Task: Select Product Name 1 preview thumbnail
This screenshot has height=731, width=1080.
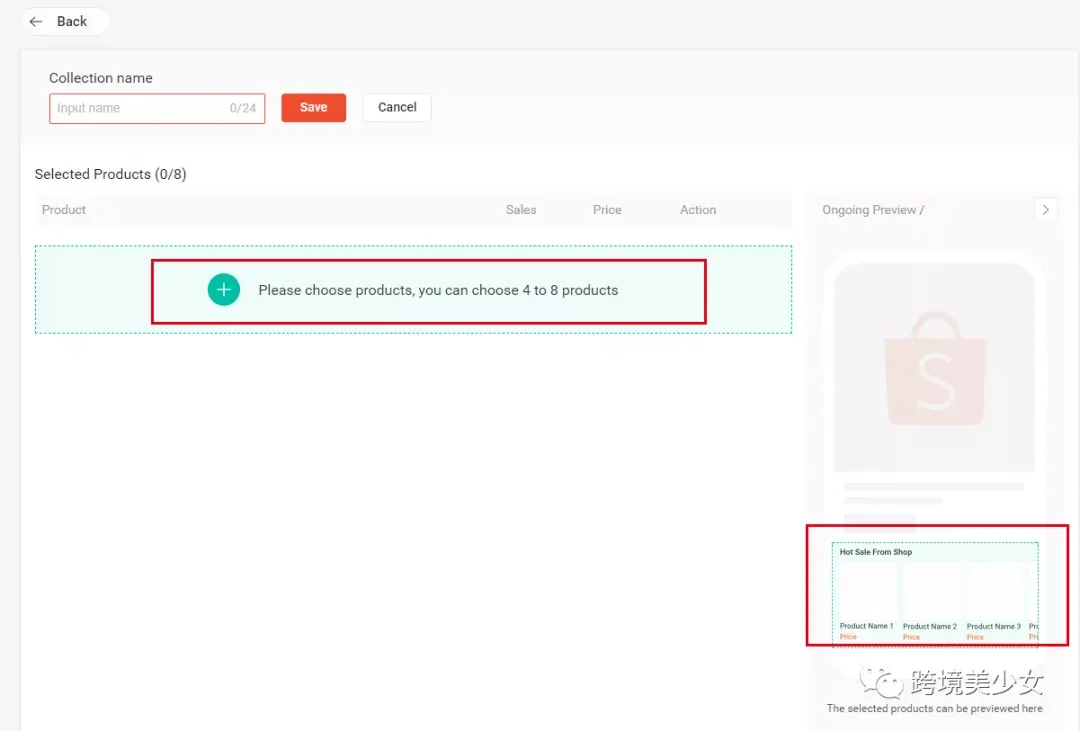Action: 866,591
